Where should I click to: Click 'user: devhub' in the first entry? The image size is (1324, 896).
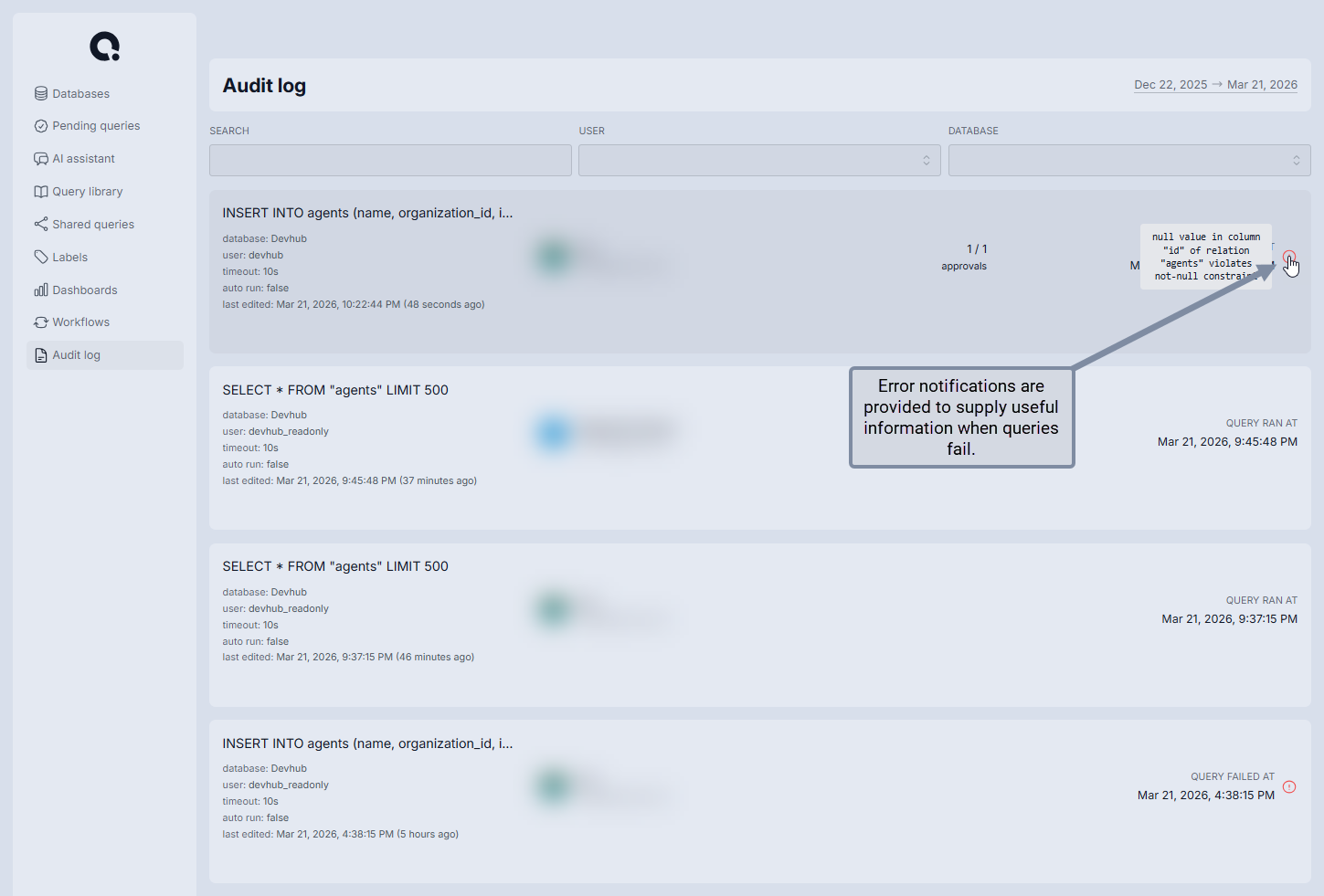pyautogui.click(x=253, y=255)
